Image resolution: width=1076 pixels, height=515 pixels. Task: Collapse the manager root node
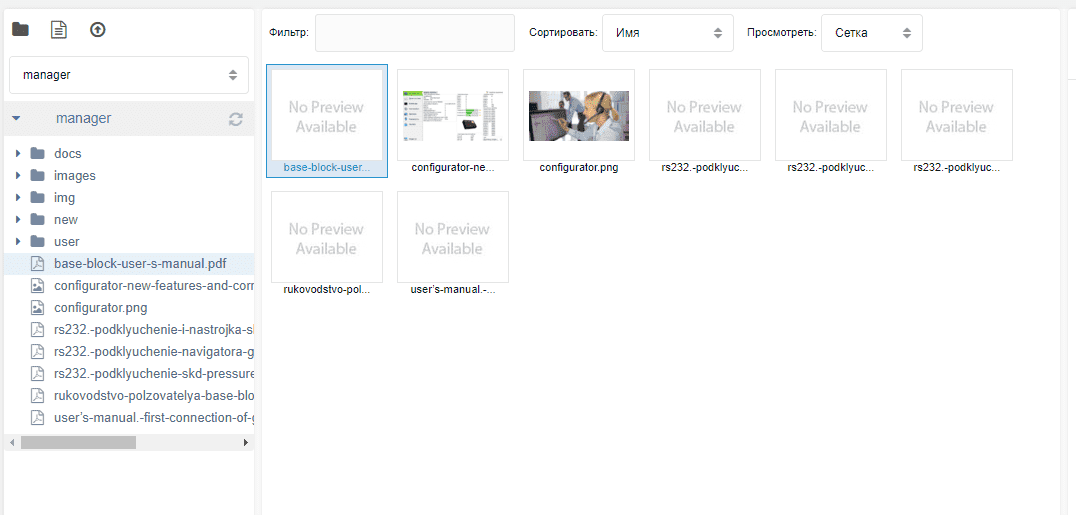pyautogui.click(x=16, y=119)
